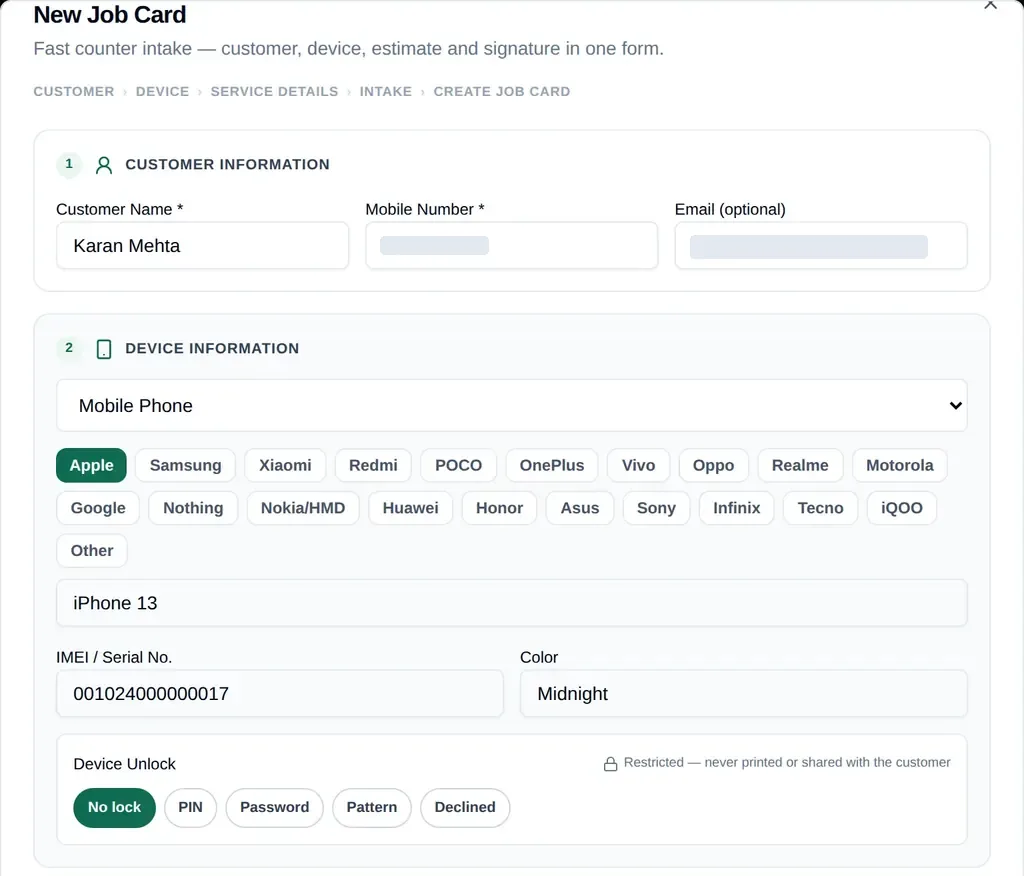Click the DEVICE INFORMATION heading

212,349
